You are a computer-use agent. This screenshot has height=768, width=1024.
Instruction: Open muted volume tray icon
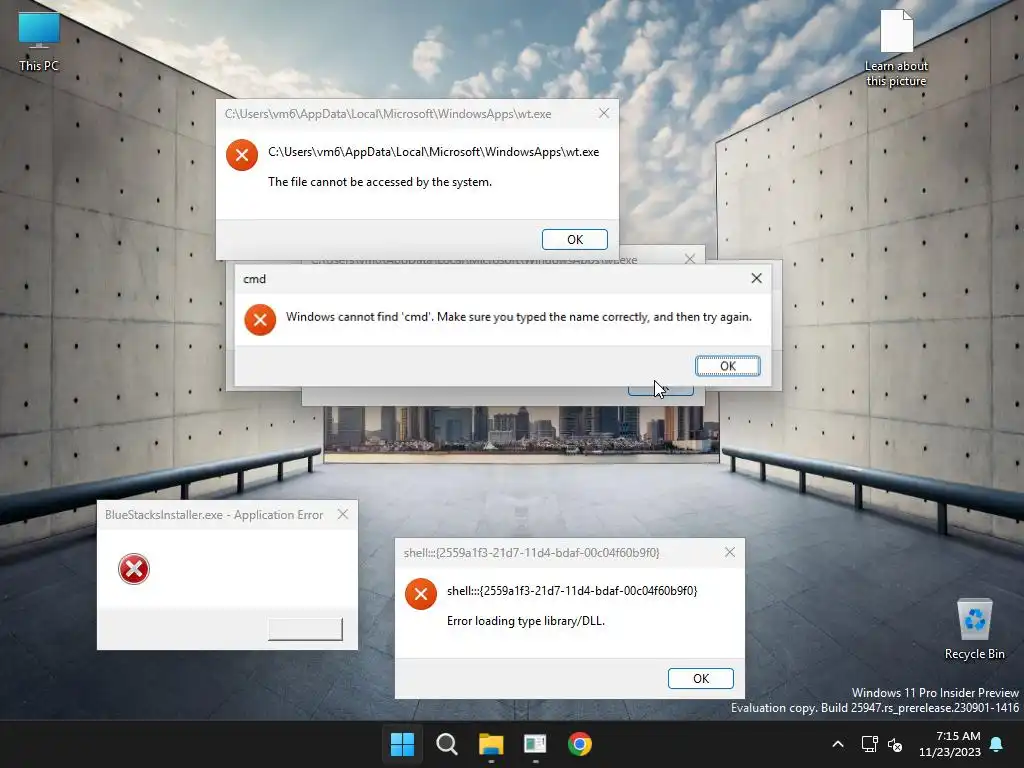[x=895, y=744]
